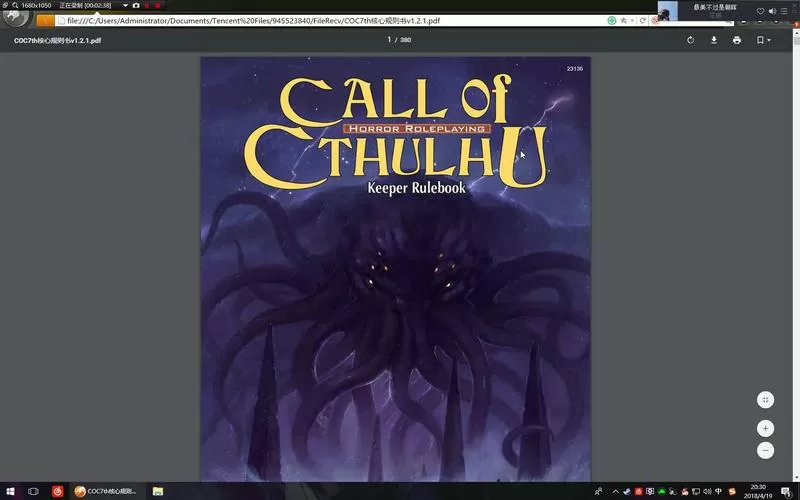Open the screen recorder dropdown arrow
Image resolution: width=800 pixels, height=500 pixels.
pos(125,5)
